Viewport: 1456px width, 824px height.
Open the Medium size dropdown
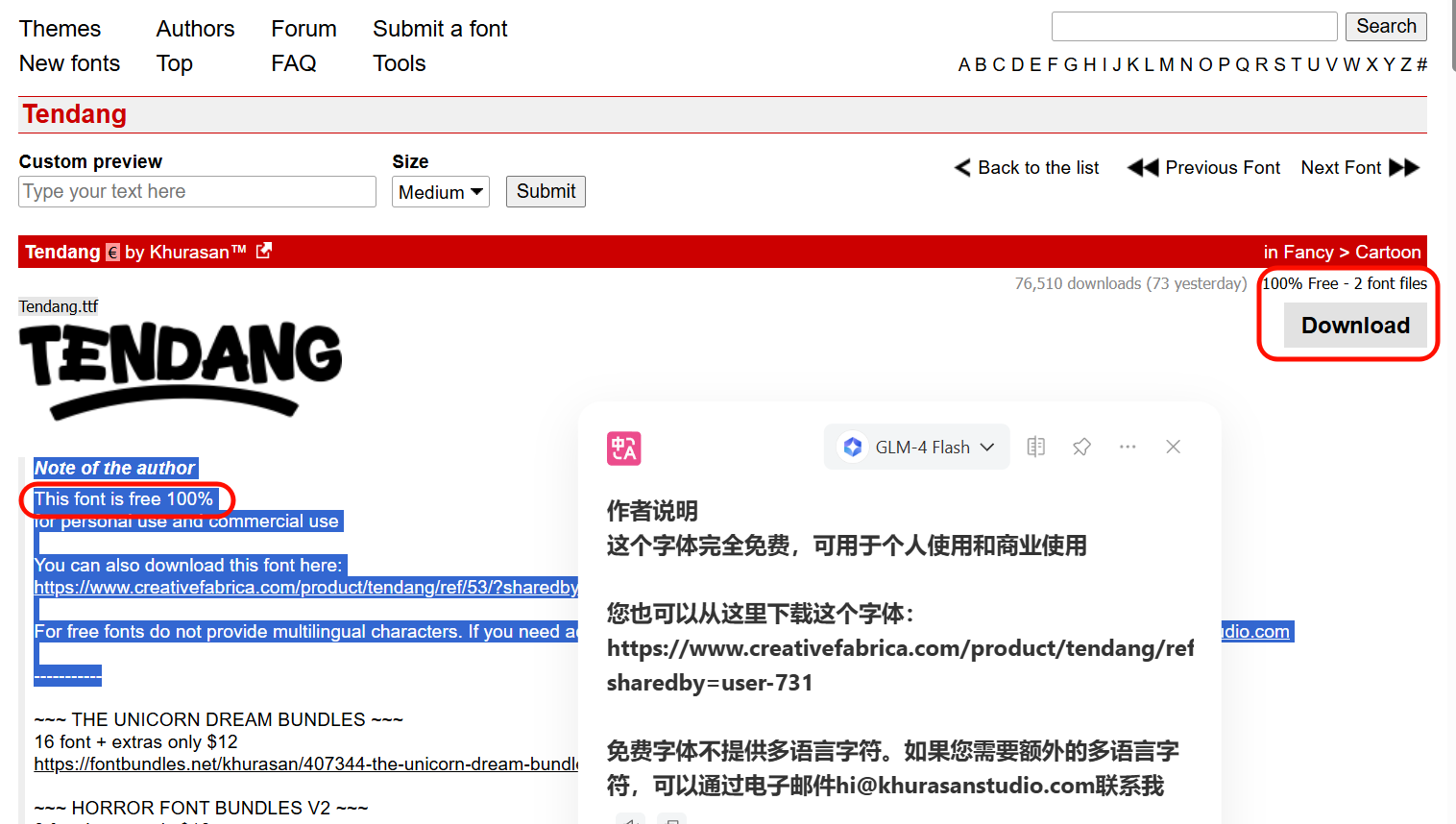coord(441,192)
